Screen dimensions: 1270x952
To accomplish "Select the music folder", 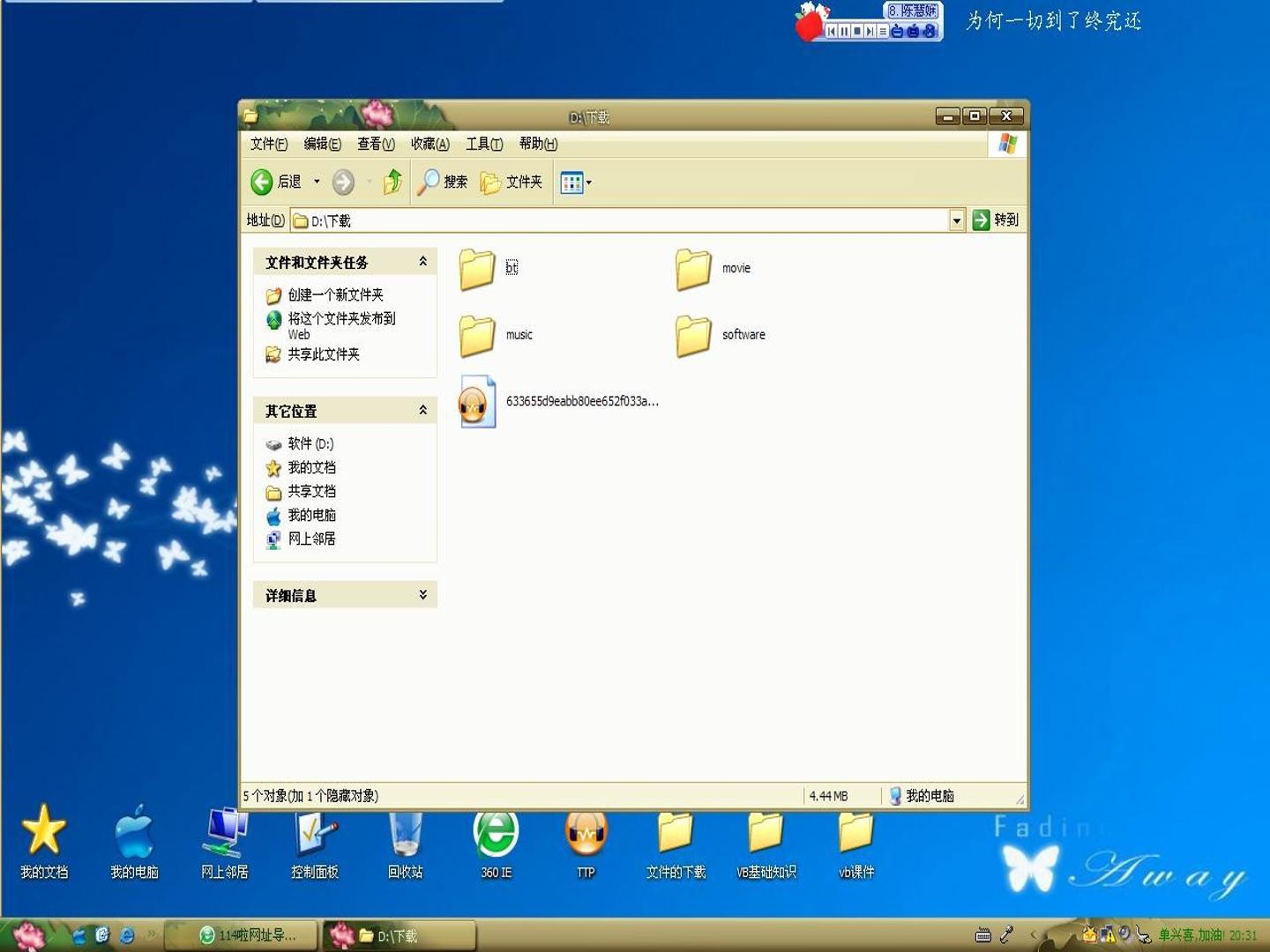I will tap(496, 336).
